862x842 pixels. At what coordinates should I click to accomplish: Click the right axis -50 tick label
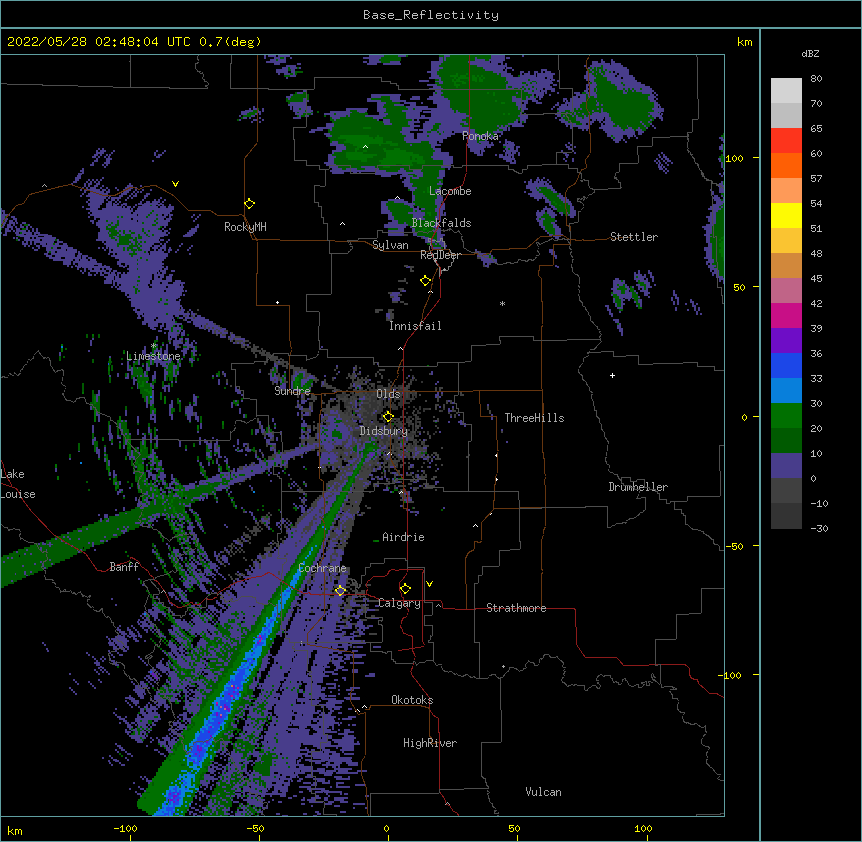click(x=733, y=546)
